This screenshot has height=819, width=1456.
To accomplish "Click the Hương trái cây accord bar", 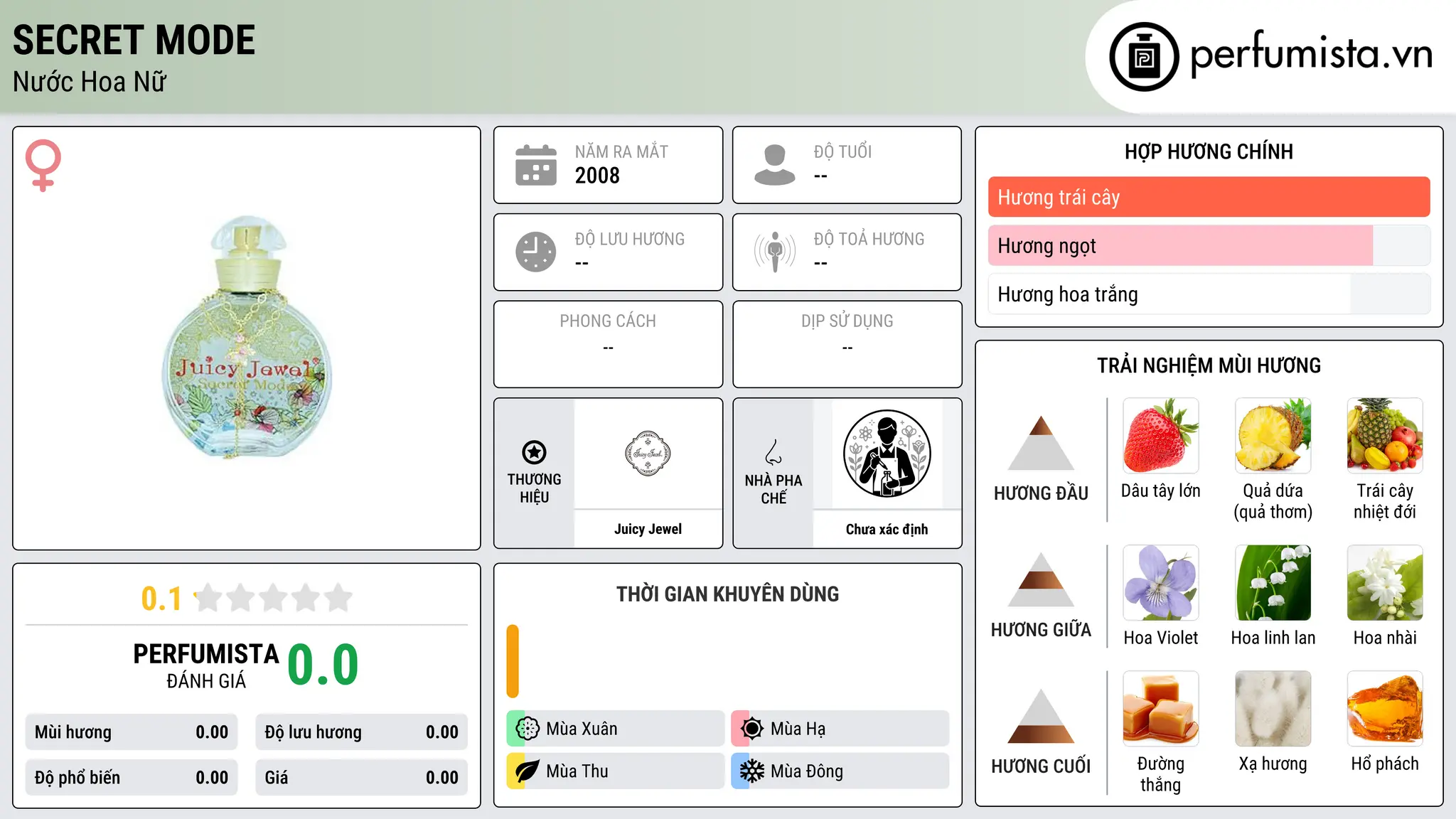I will click(1209, 197).
